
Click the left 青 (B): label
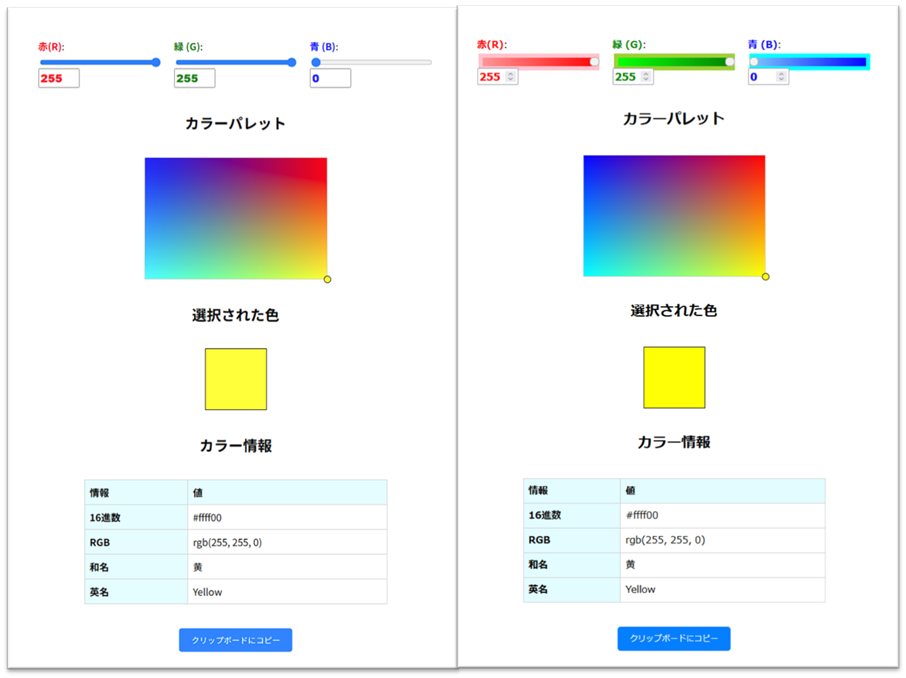pyautogui.click(x=324, y=47)
